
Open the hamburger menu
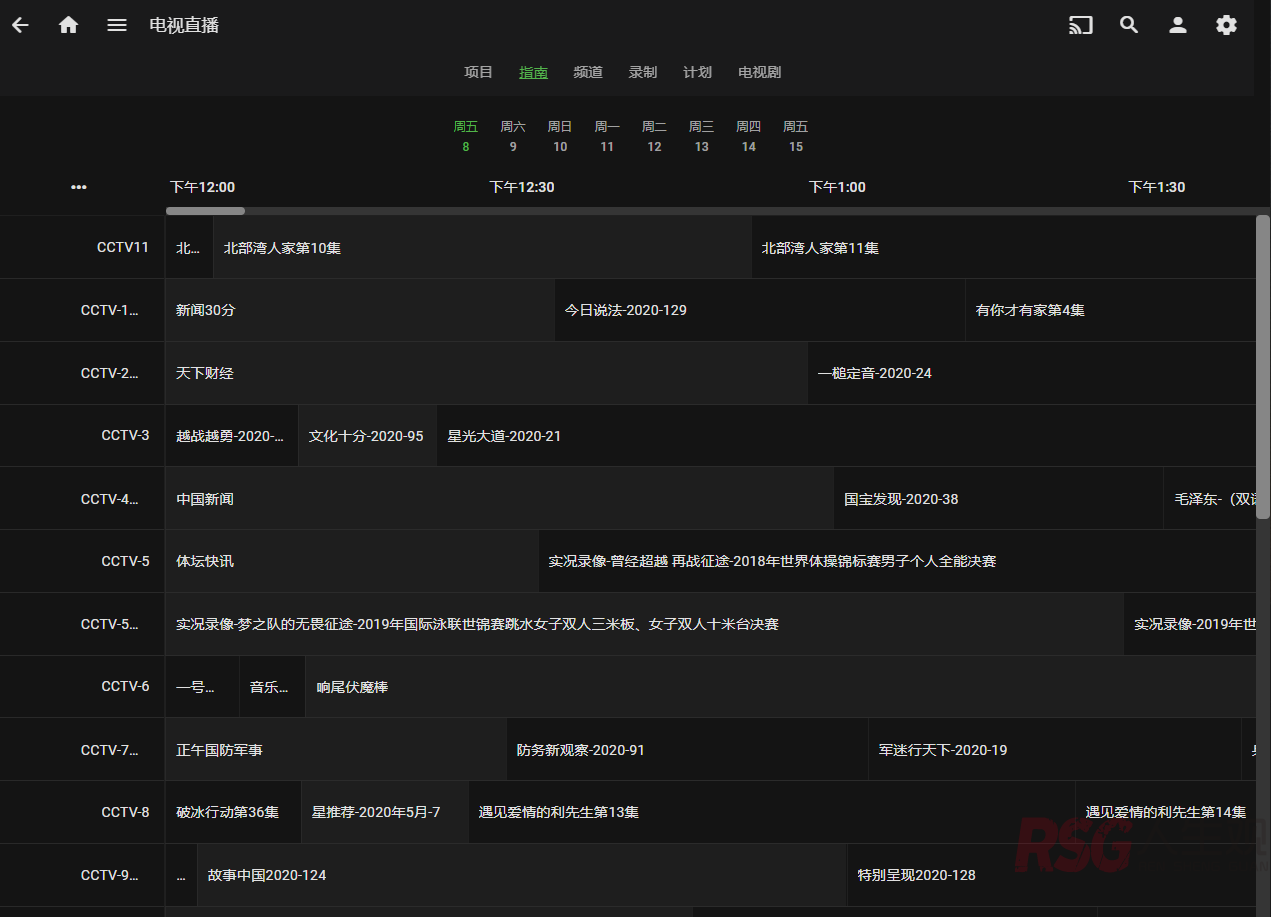[x=117, y=25]
